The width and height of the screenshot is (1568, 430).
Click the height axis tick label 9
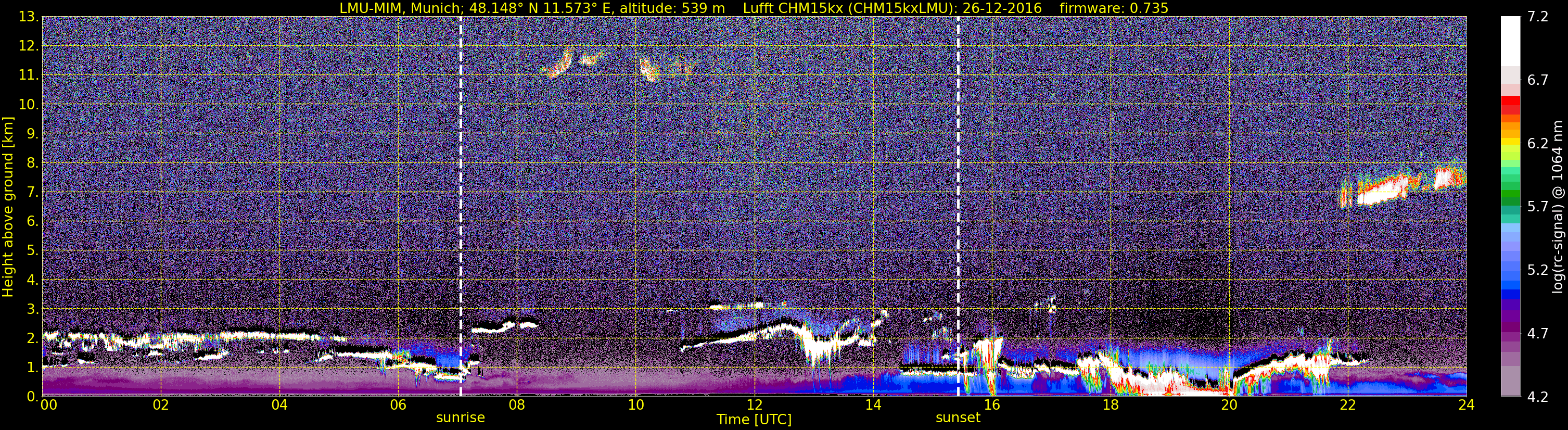tap(32, 134)
